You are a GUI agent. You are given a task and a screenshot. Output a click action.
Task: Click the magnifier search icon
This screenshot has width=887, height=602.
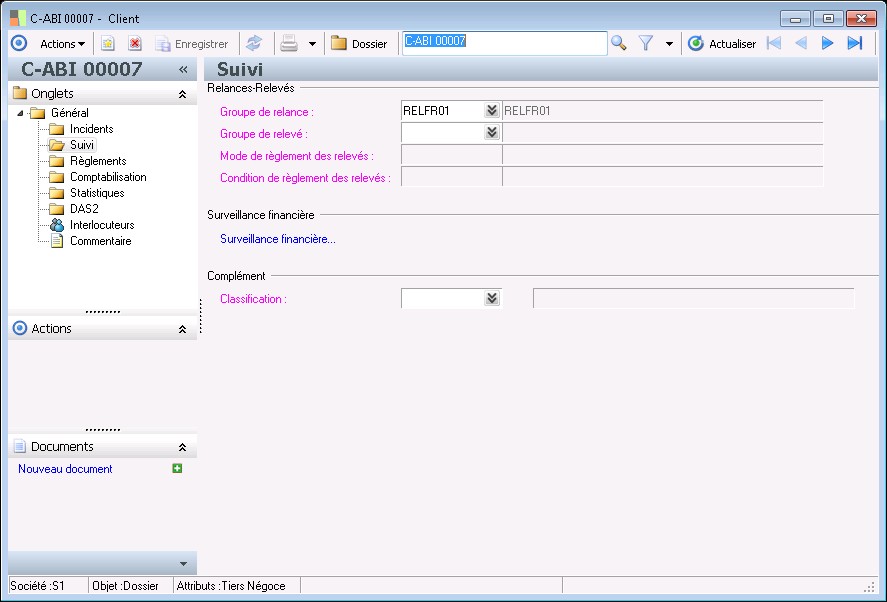[x=619, y=43]
